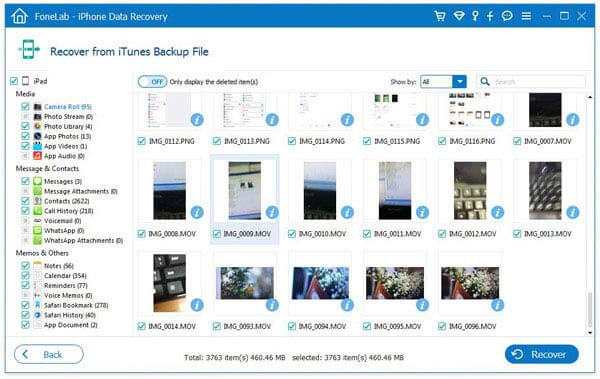Click info icon on IMG_0093.MOV
Screen dimensions: 600x379
click(272, 305)
